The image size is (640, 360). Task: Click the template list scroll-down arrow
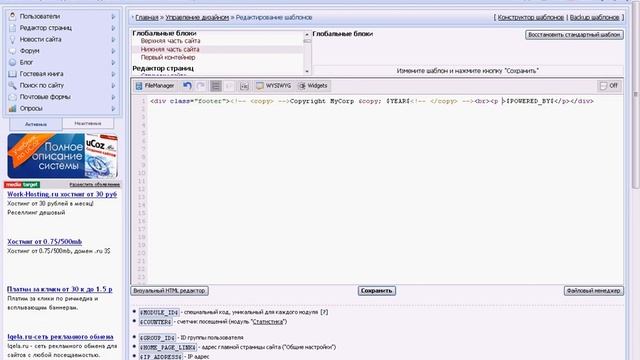point(307,71)
